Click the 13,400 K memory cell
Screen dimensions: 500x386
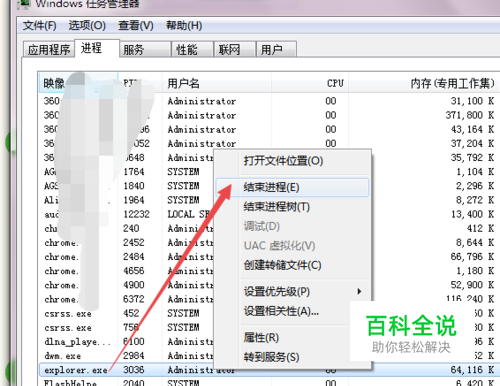pos(472,214)
